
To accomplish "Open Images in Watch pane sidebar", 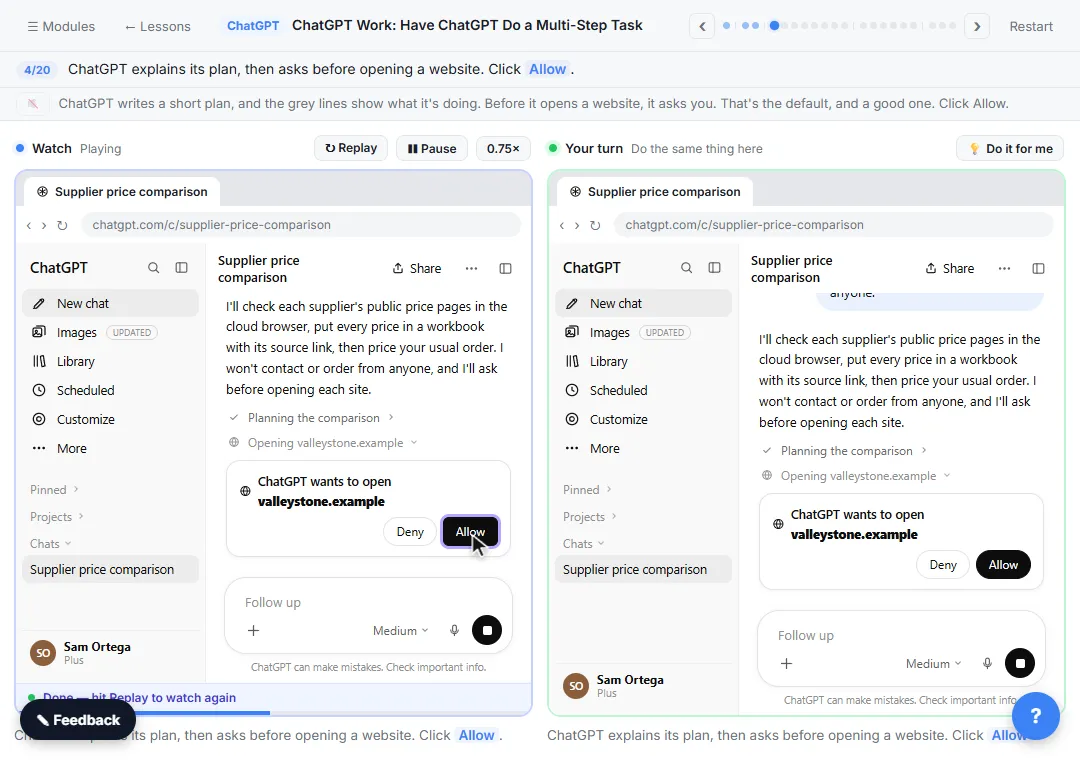I will pyautogui.click(x=110, y=332).
